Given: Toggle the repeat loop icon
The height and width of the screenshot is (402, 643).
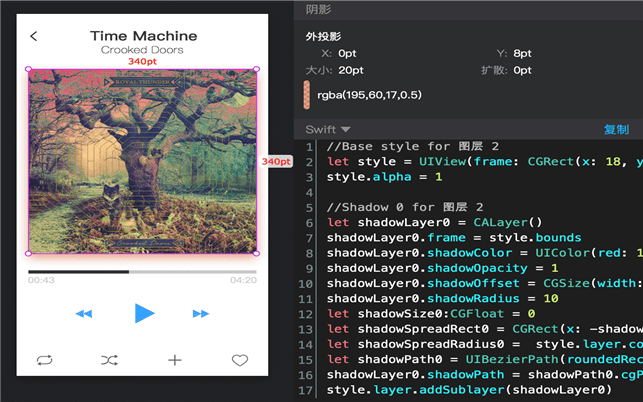Looking at the screenshot, I should (45, 360).
